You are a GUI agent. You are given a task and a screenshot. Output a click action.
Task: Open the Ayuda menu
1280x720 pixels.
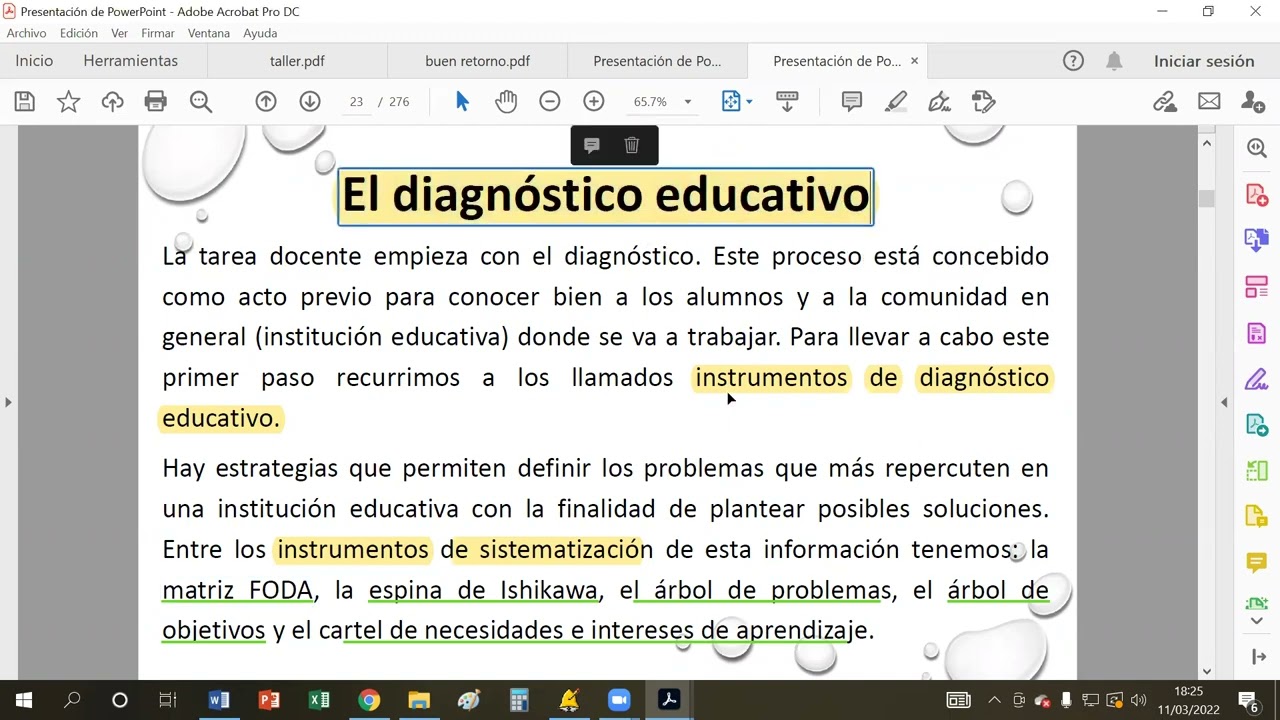tap(260, 33)
